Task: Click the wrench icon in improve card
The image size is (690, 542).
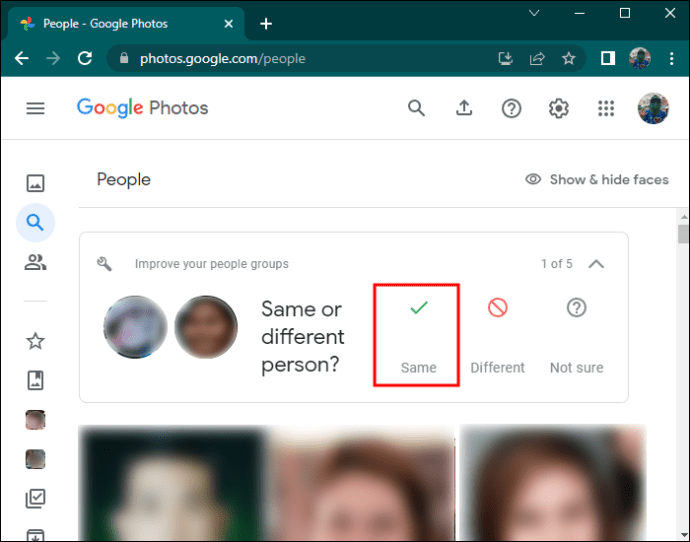Action: 104,264
